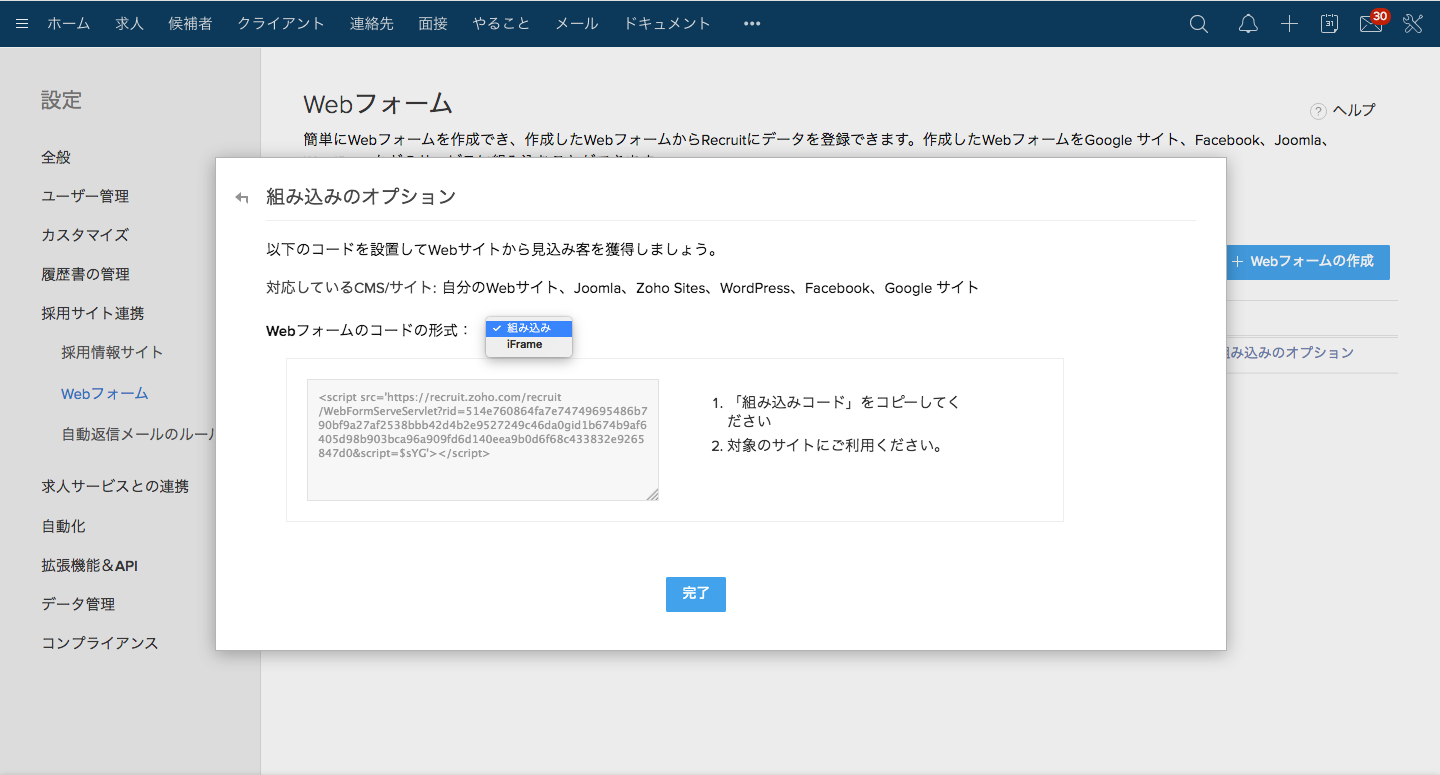
Task: Open the search magnifier icon
Action: pyautogui.click(x=1199, y=24)
